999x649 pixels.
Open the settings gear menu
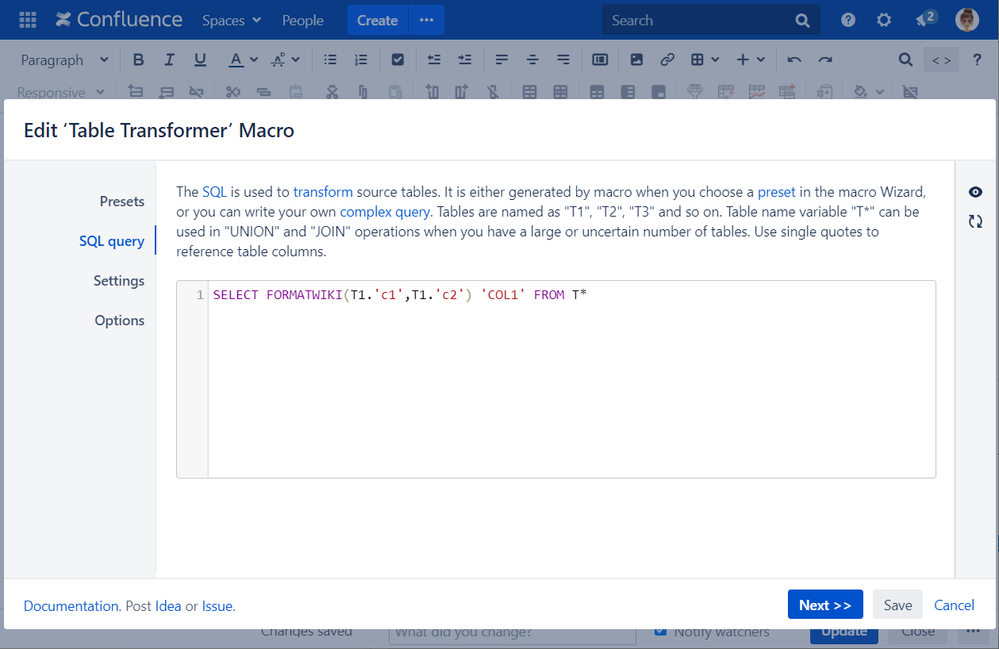(884, 20)
